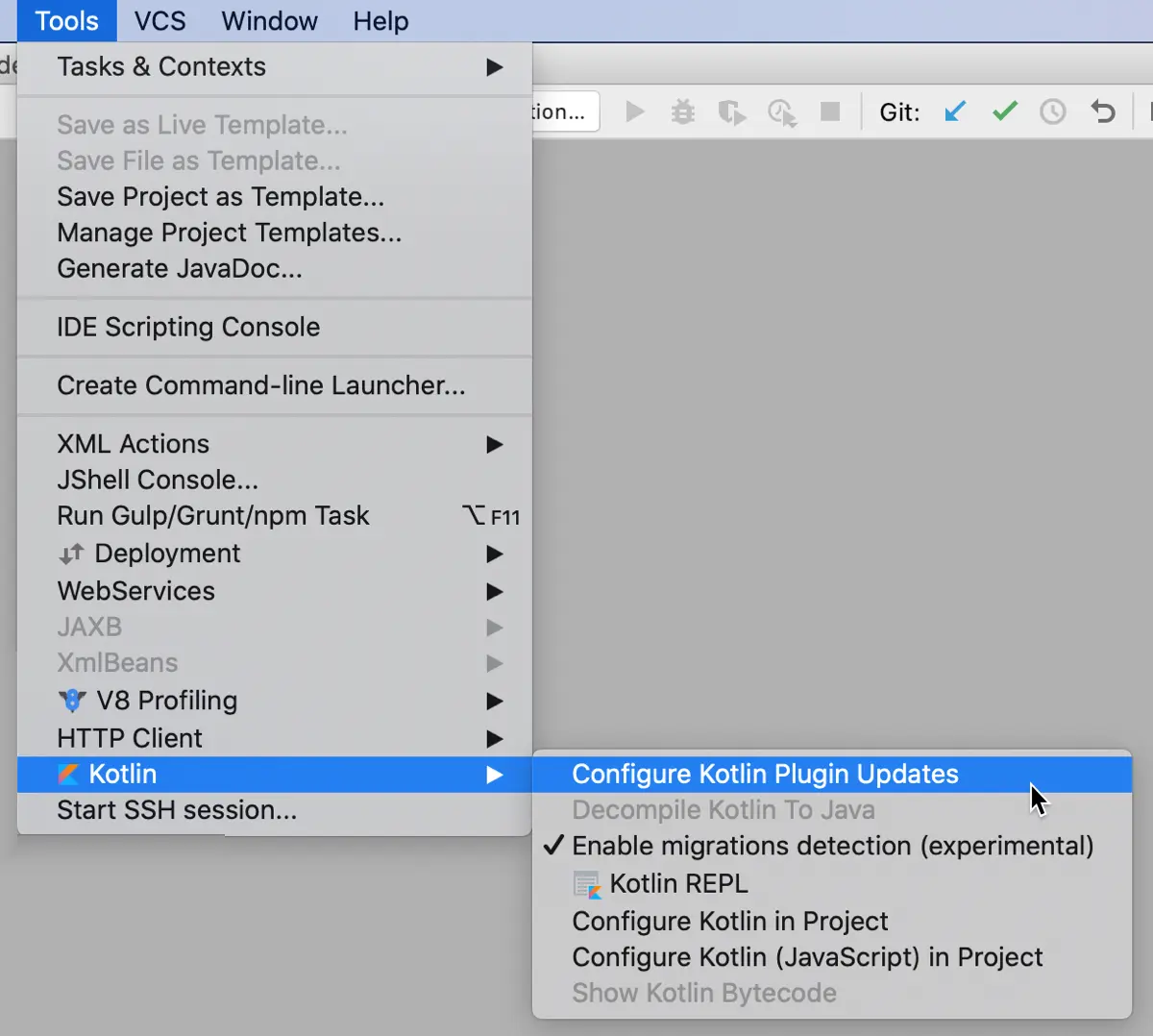Open the Tools menu
The width and height of the screenshot is (1153, 1036).
[x=67, y=20]
